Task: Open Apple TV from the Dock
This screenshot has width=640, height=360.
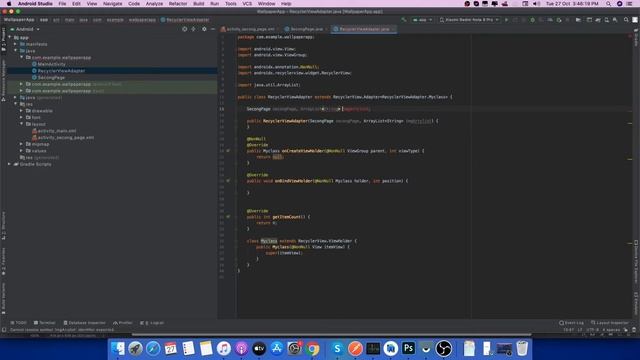Action: [x=259, y=349]
